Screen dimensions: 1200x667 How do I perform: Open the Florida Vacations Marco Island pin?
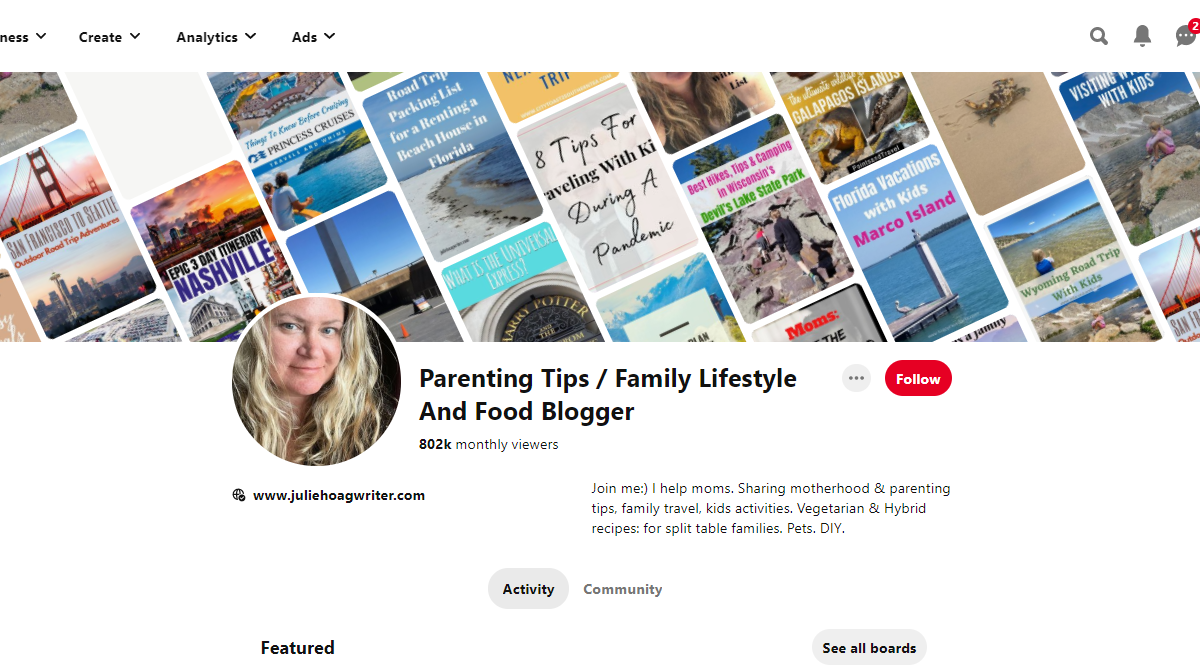tap(905, 243)
